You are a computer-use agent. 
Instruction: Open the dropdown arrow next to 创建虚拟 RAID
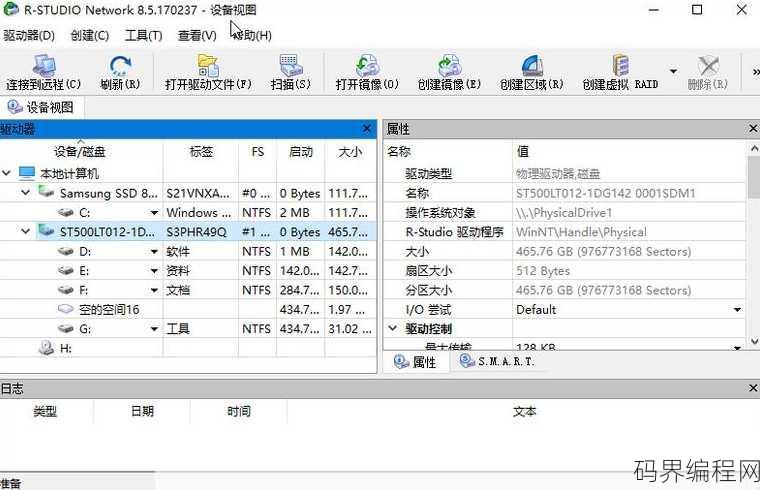point(673,71)
